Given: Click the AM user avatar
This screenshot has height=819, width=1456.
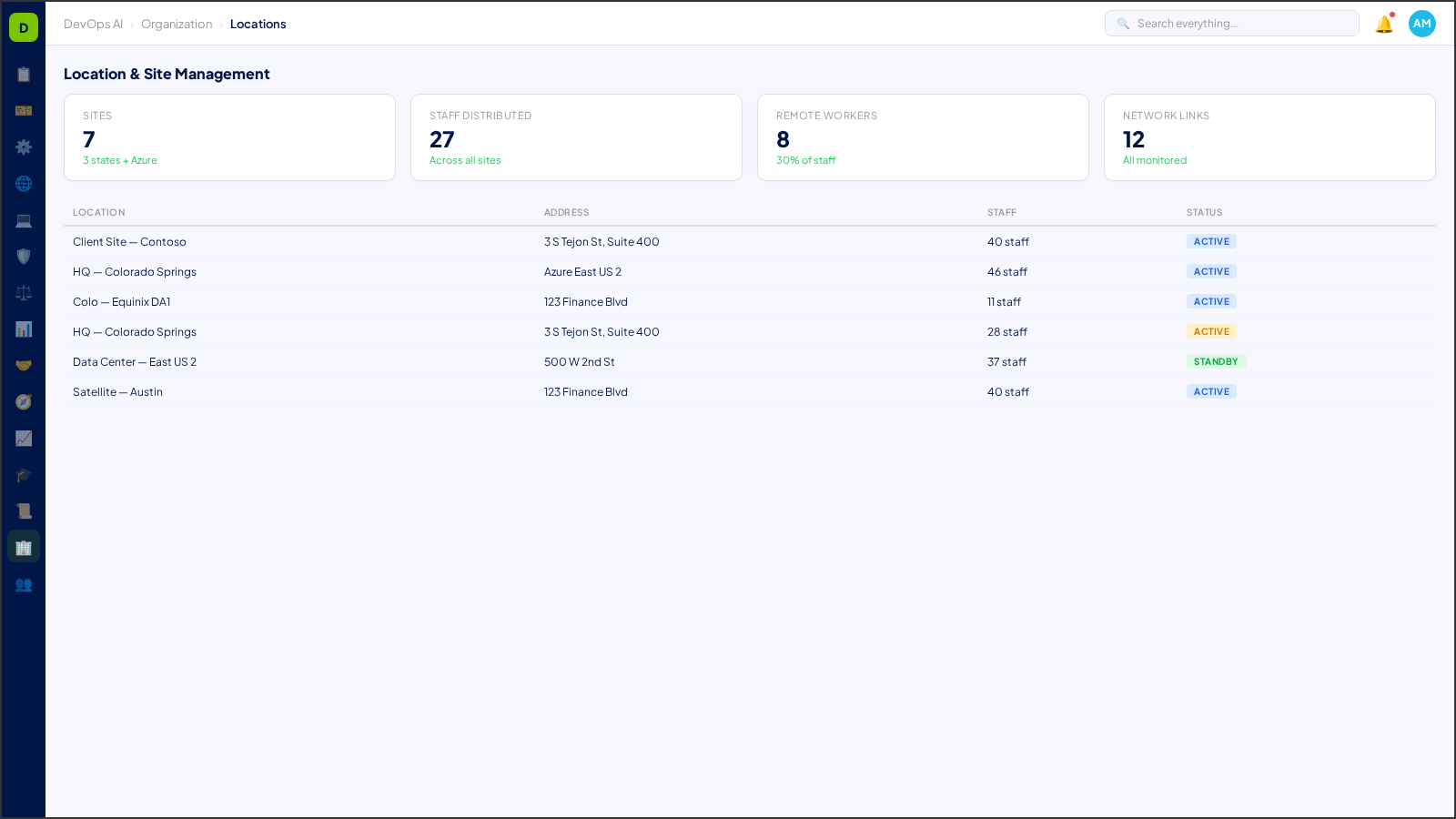Looking at the screenshot, I should click(x=1421, y=24).
